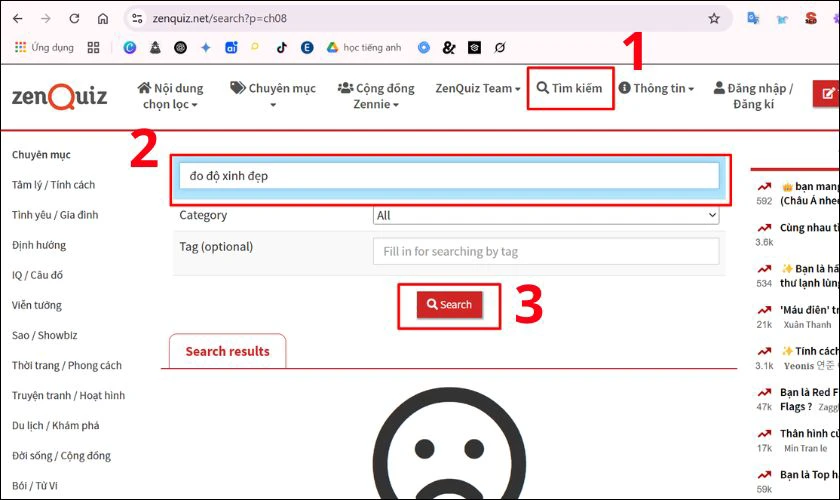Open trending quiz 'Bạn là hả' with 534

click(x=809, y=275)
